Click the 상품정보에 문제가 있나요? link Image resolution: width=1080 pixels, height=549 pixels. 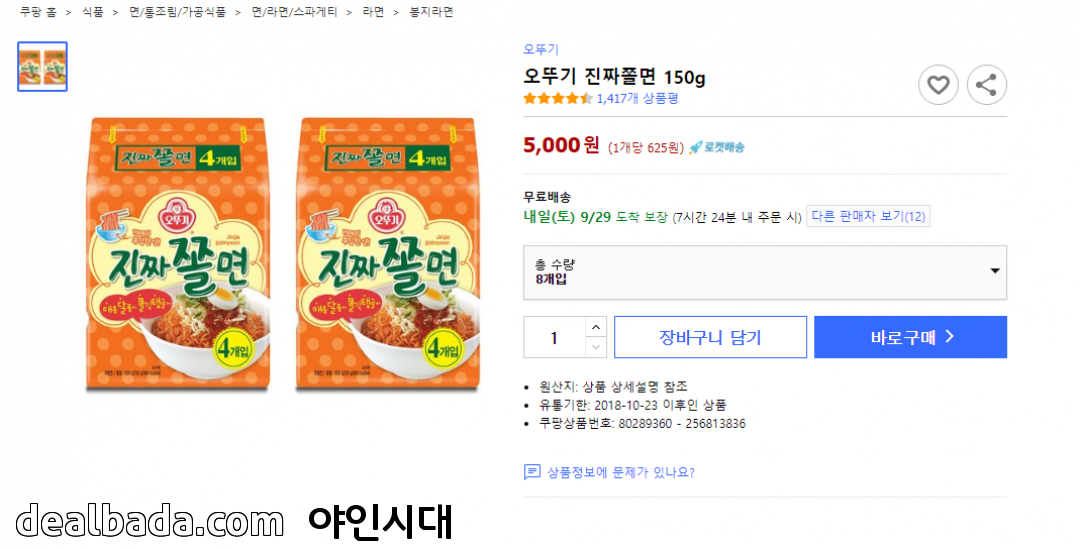[620, 472]
